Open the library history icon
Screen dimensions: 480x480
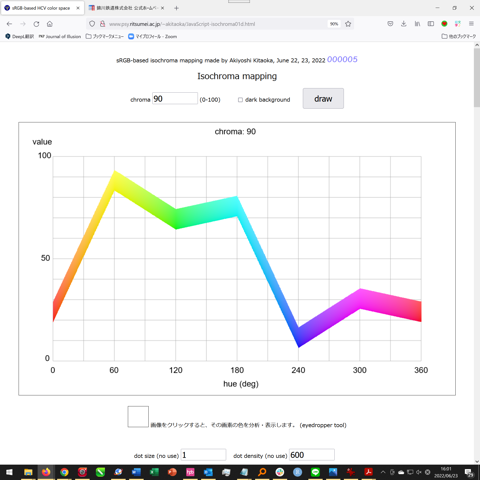coord(417,24)
